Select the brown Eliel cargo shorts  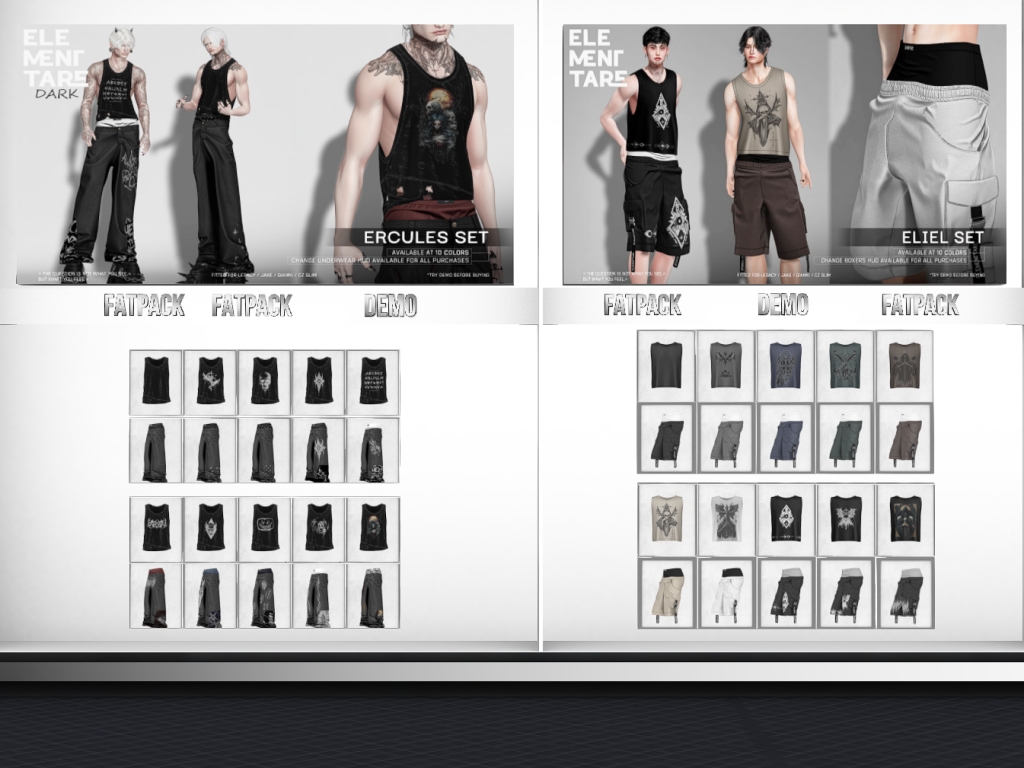point(904,438)
